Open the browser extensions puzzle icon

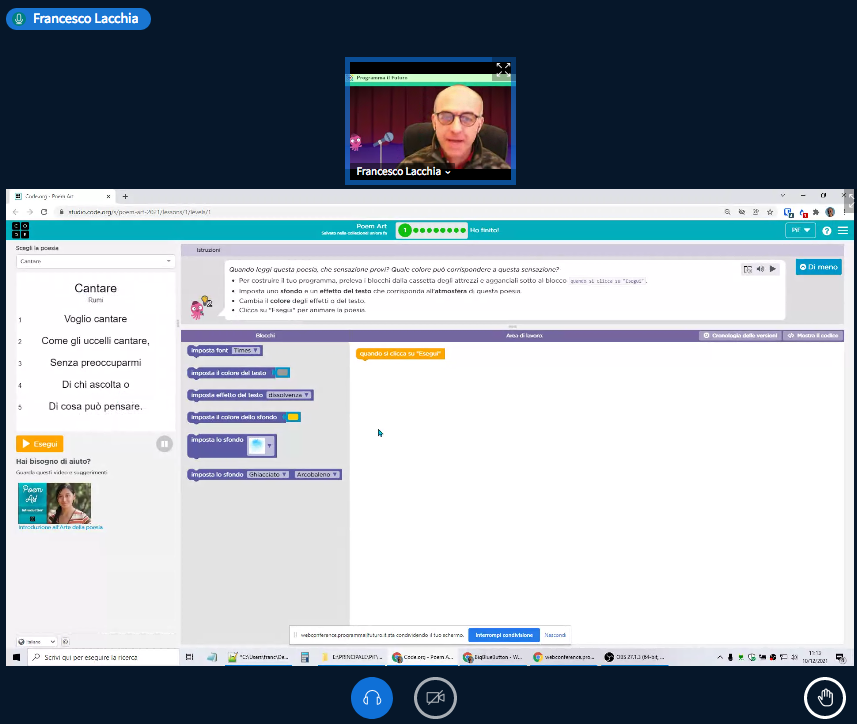coord(815,212)
